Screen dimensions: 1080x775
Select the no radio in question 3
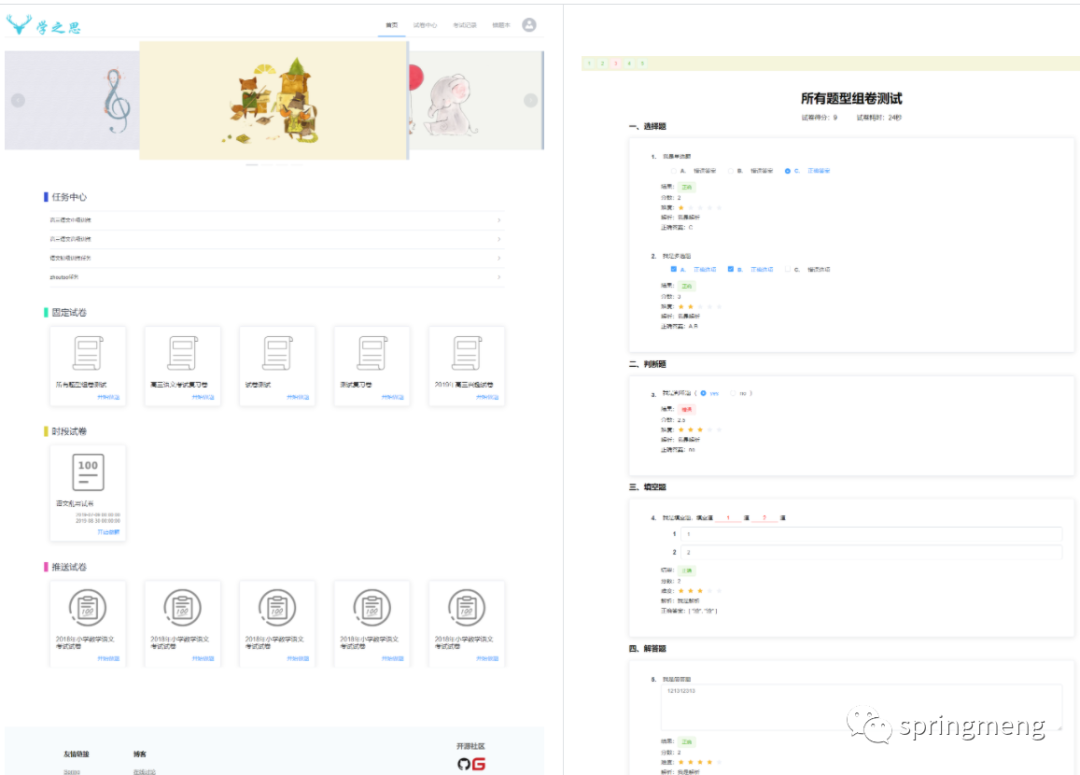pos(733,393)
